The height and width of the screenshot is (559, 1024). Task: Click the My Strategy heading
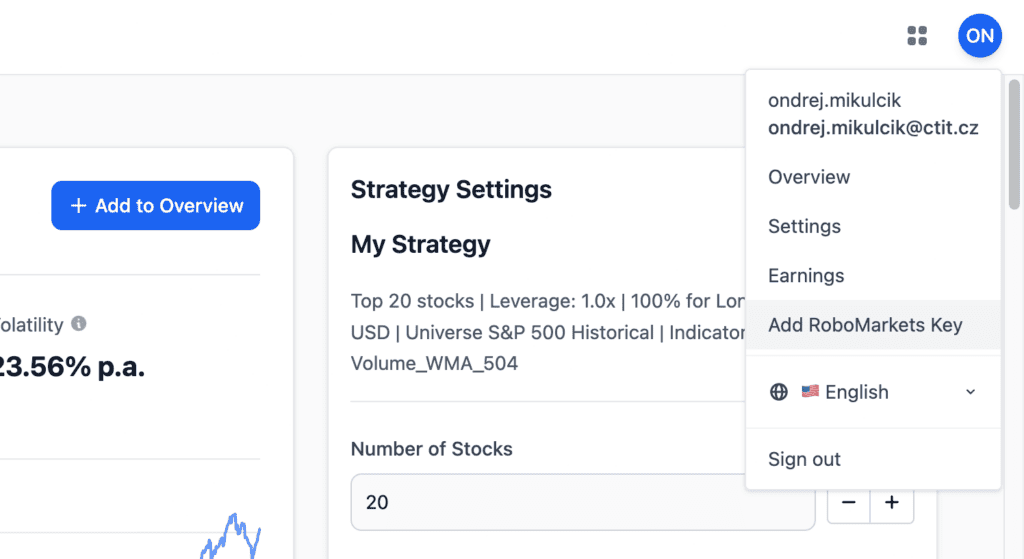[x=420, y=244]
